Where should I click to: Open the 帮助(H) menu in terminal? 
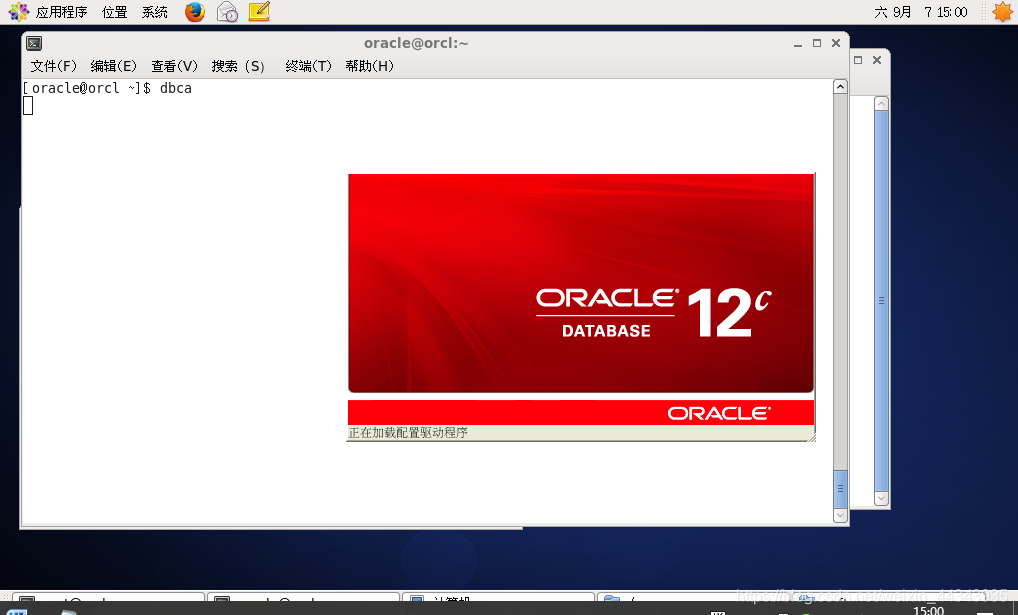coord(370,66)
